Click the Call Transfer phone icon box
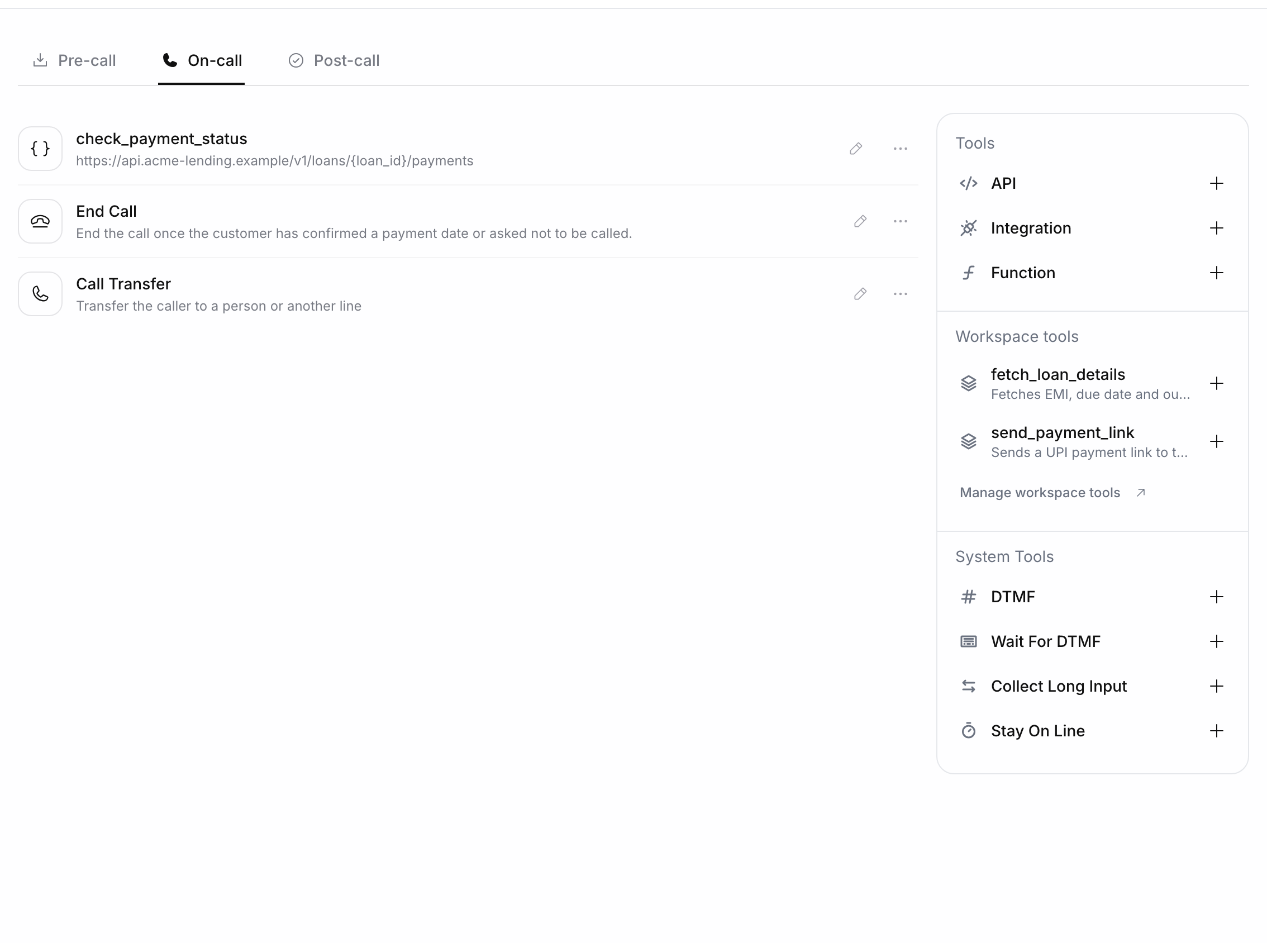The image size is (1267, 952). (x=40, y=294)
